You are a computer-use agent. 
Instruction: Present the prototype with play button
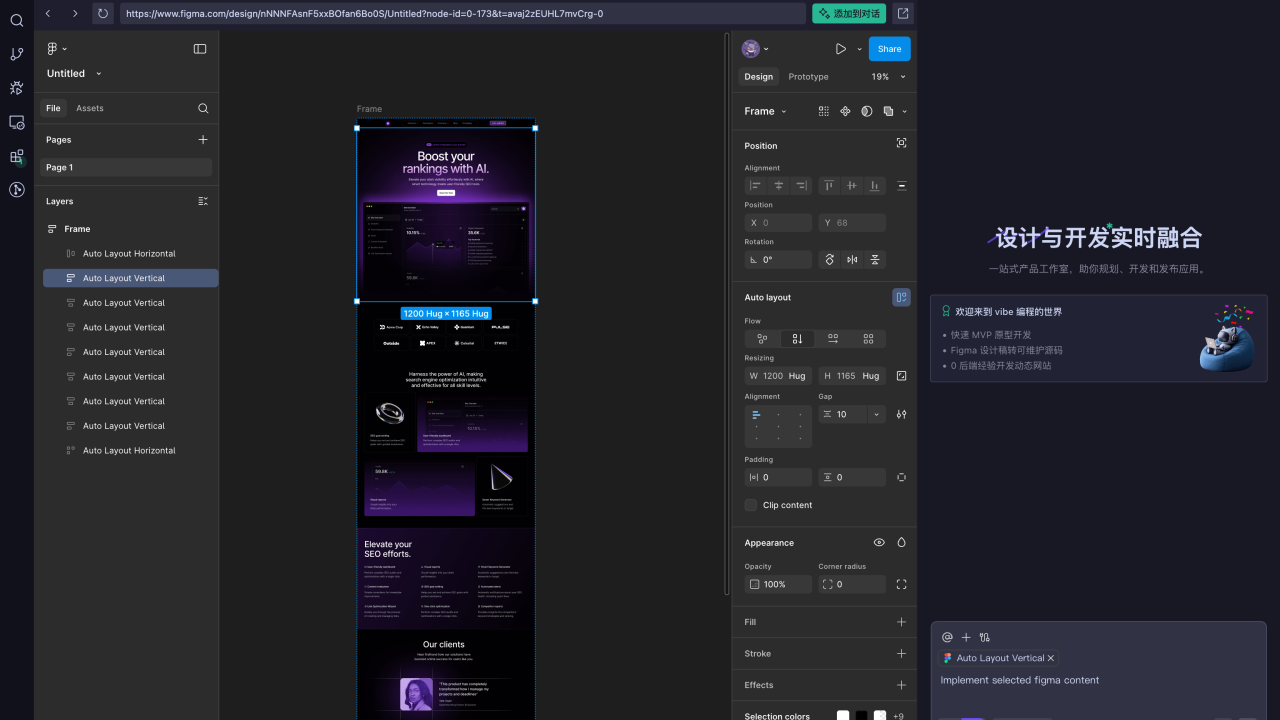(x=841, y=49)
